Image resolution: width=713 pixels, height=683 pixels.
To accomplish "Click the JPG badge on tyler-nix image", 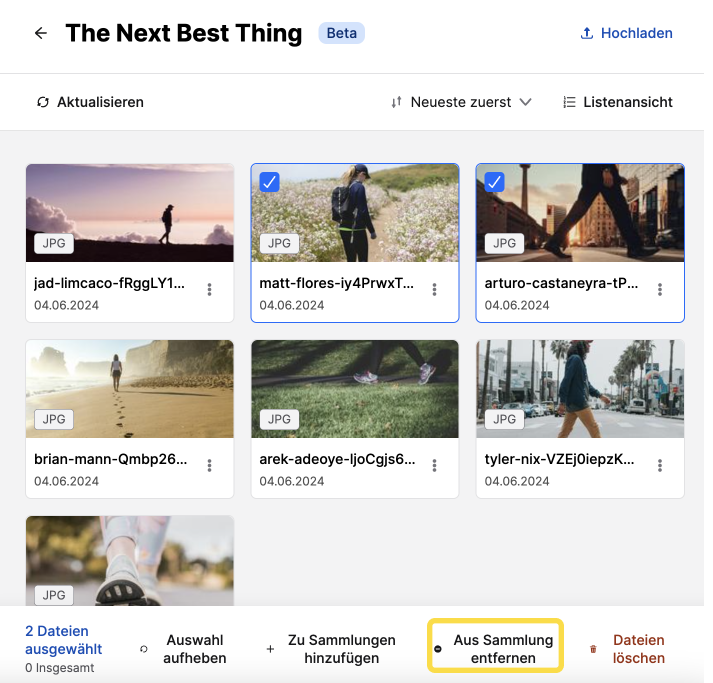I will coord(504,419).
